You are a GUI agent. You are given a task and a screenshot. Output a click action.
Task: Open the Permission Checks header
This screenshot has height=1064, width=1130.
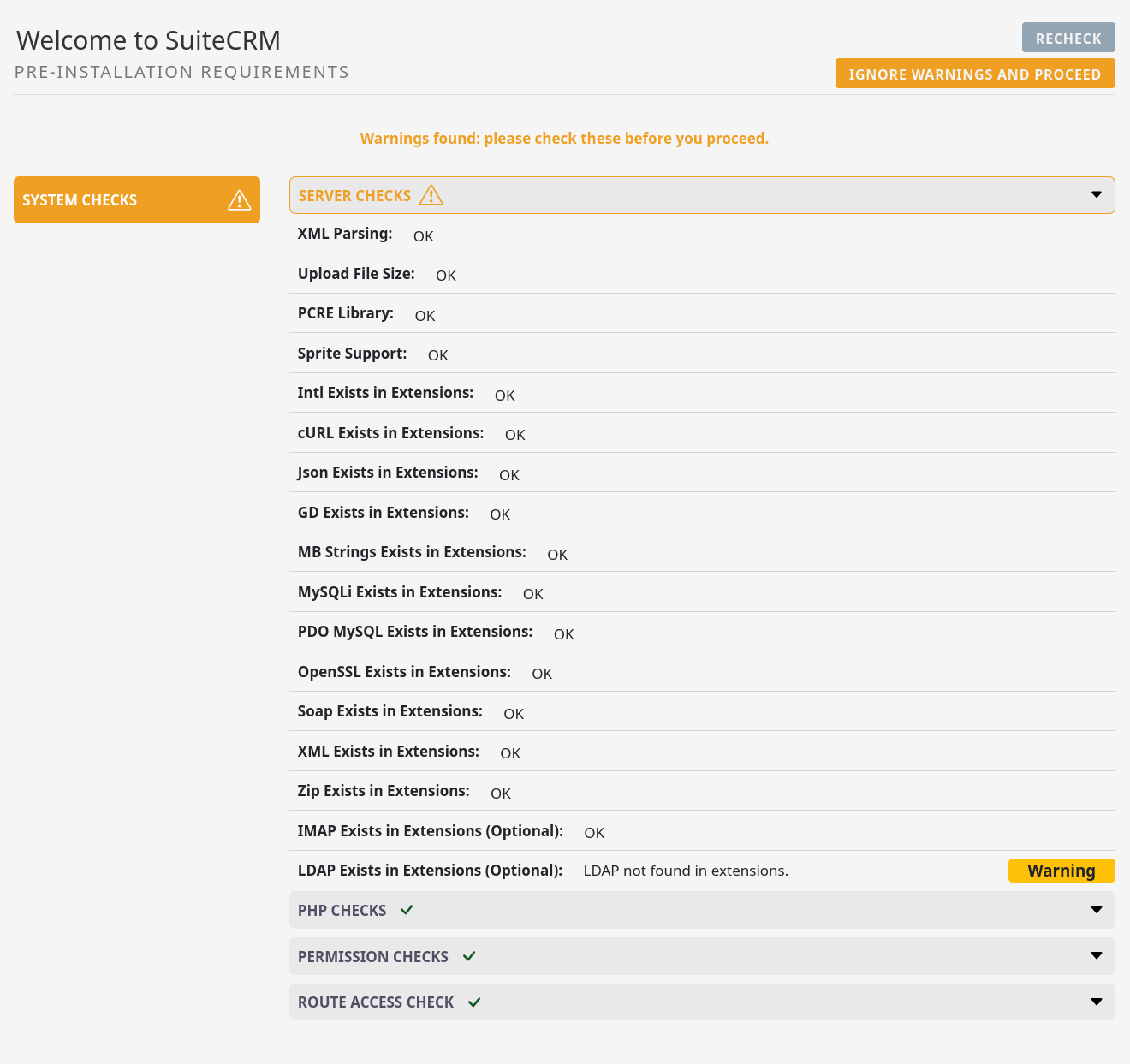[x=372, y=957]
